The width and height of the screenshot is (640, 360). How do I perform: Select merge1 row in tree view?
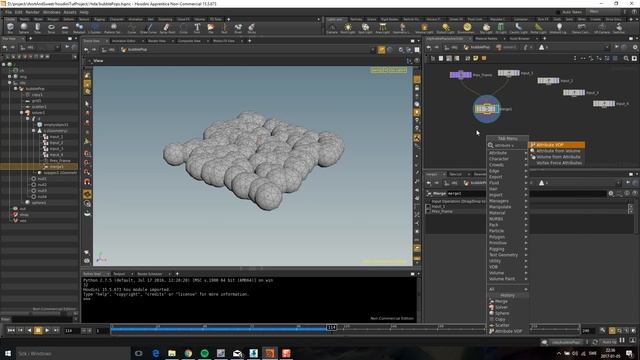tap(39, 167)
